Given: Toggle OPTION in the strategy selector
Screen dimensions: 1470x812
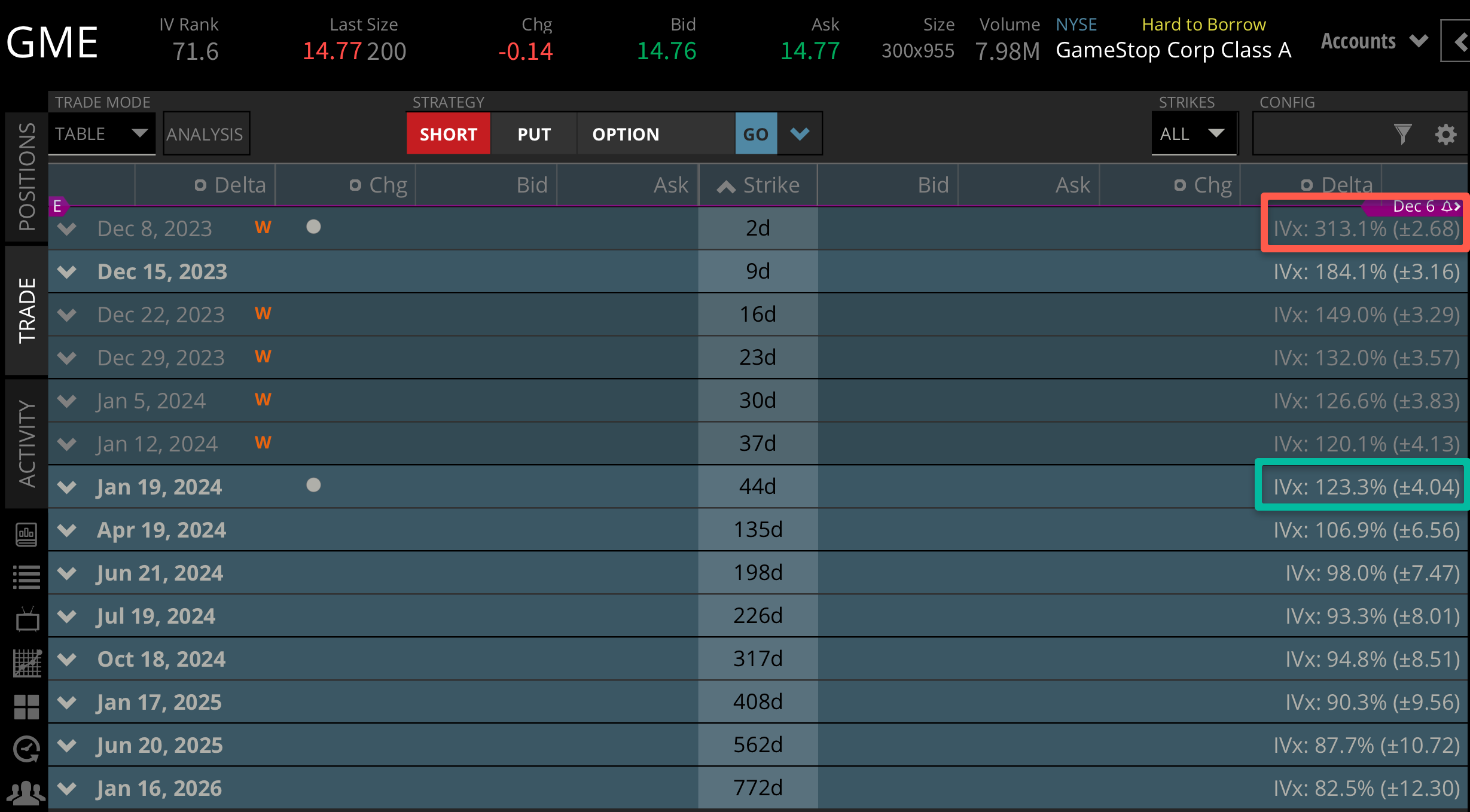Looking at the screenshot, I should [x=626, y=134].
